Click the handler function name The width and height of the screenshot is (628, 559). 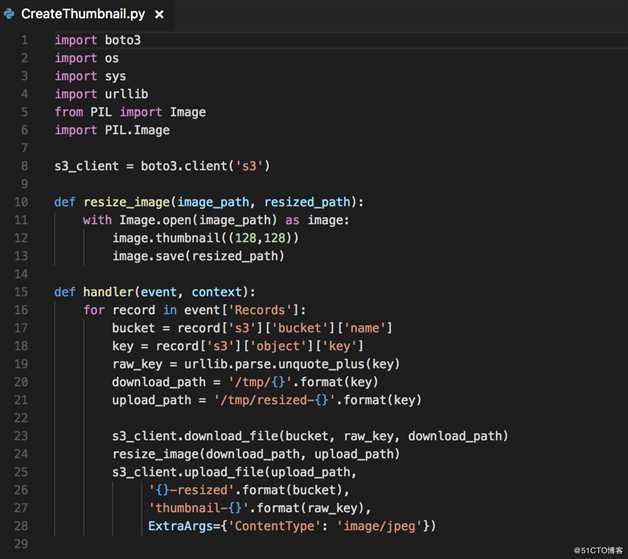click(108, 292)
